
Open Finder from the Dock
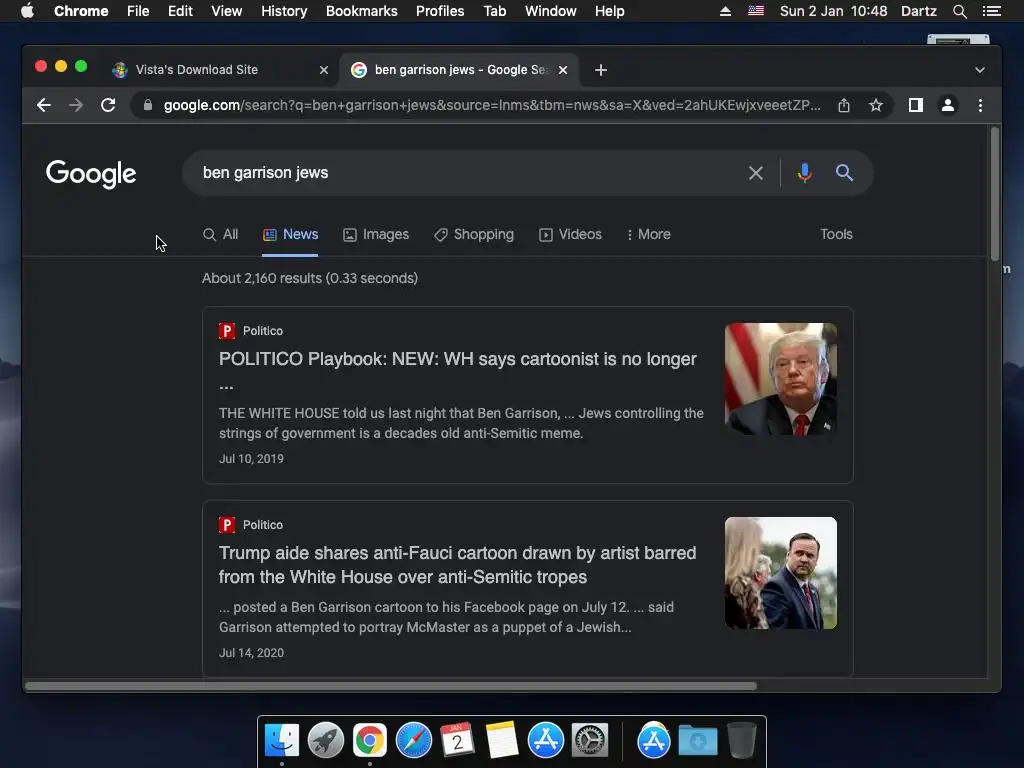point(282,741)
